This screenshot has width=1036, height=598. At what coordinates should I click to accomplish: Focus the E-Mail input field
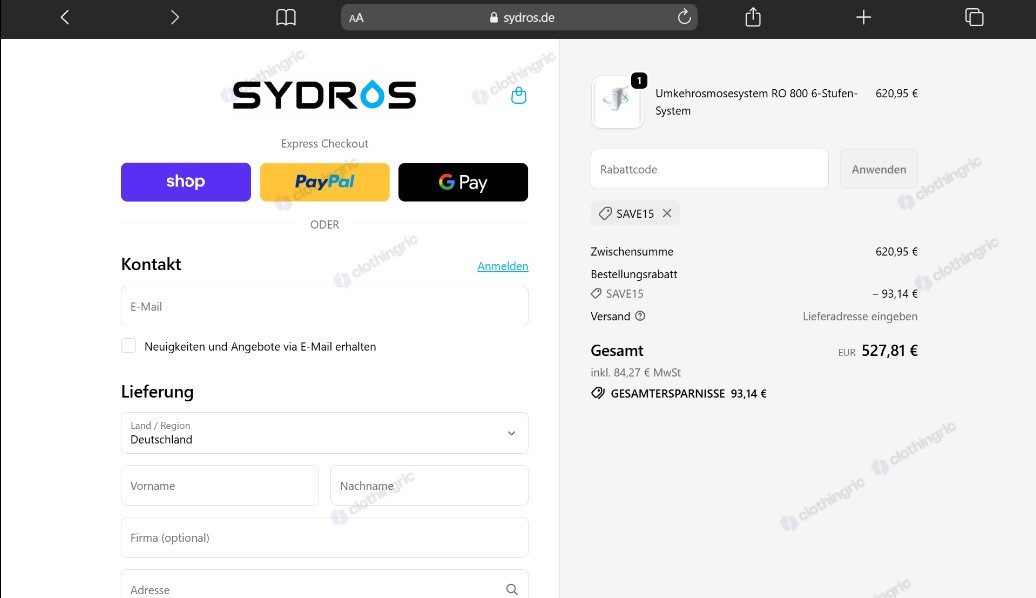click(x=324, y=307)
